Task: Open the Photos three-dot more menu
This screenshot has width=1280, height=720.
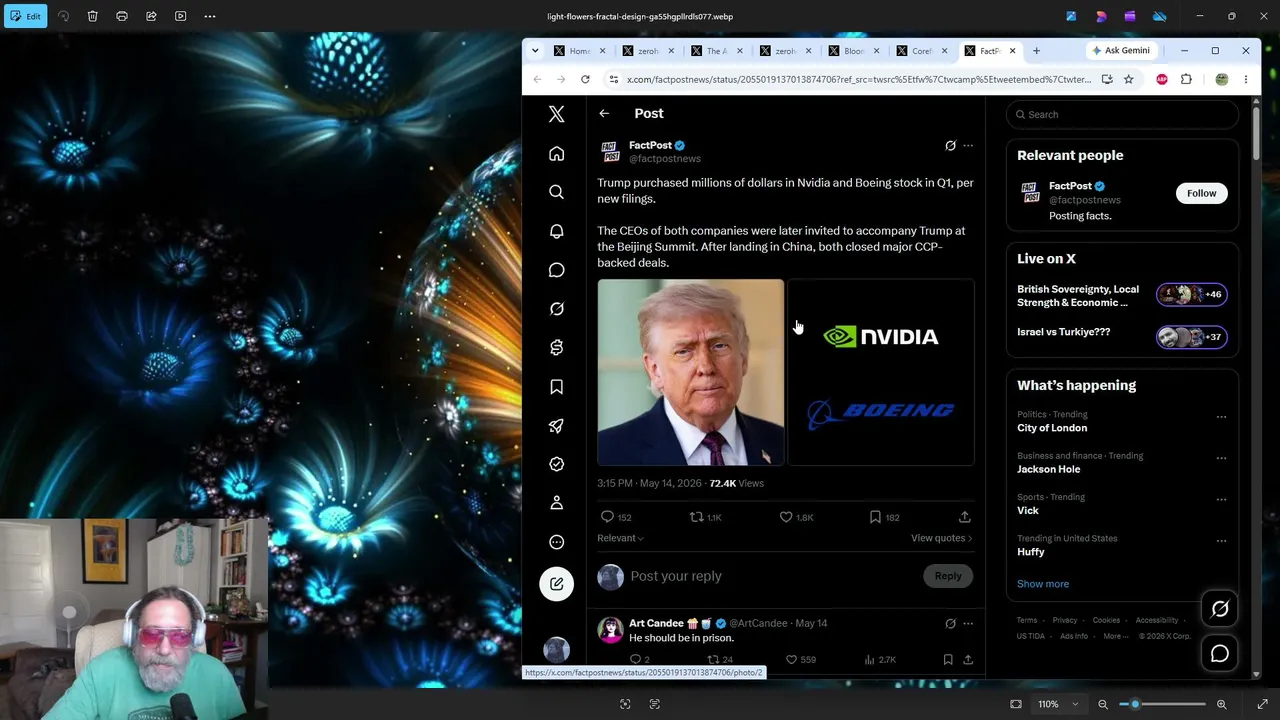Action: (x=210, y=16)
